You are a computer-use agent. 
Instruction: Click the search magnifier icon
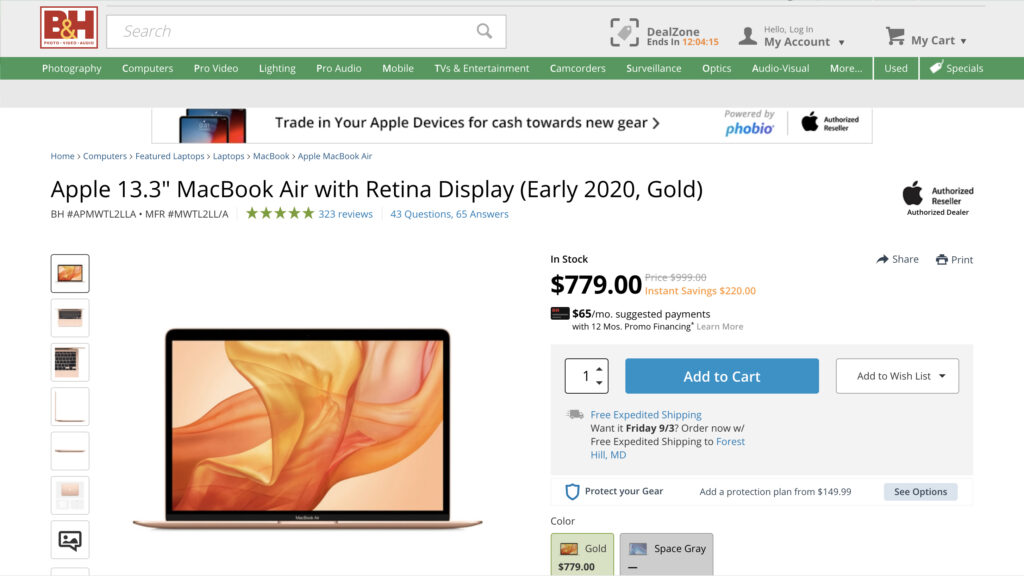click(484, 31)
